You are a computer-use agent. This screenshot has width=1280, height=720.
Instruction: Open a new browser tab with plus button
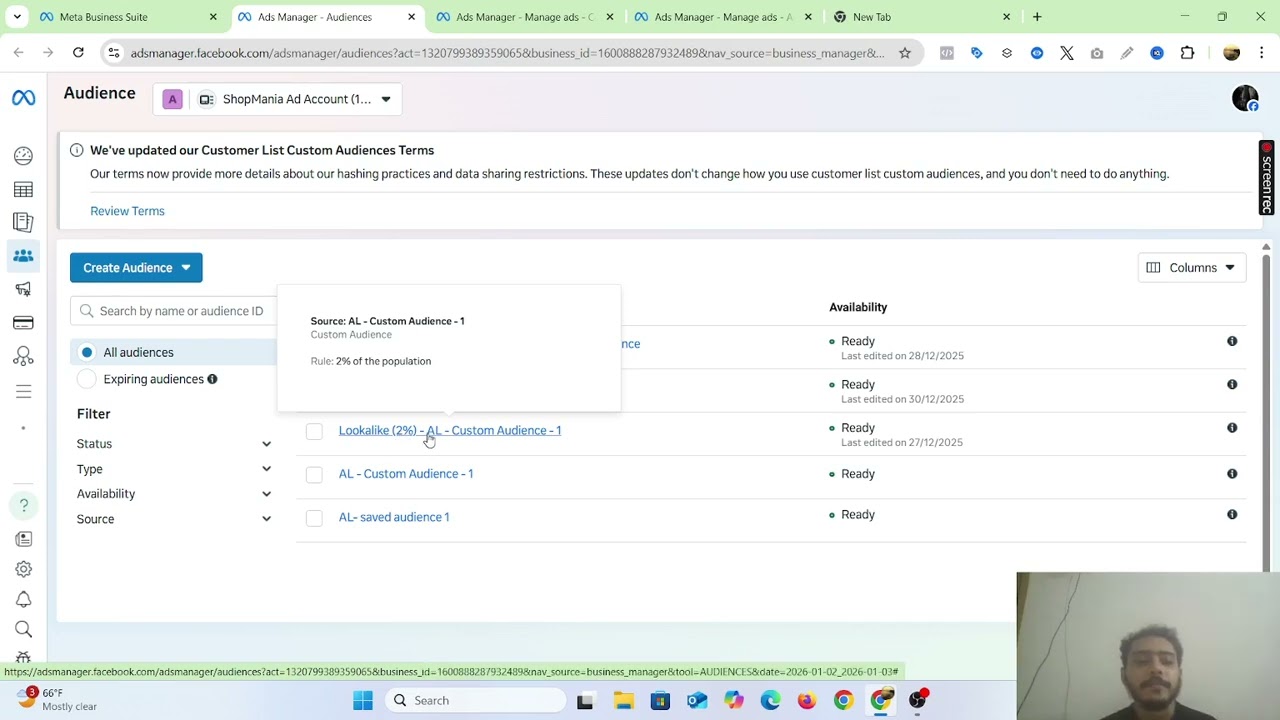click(1037, 17)
